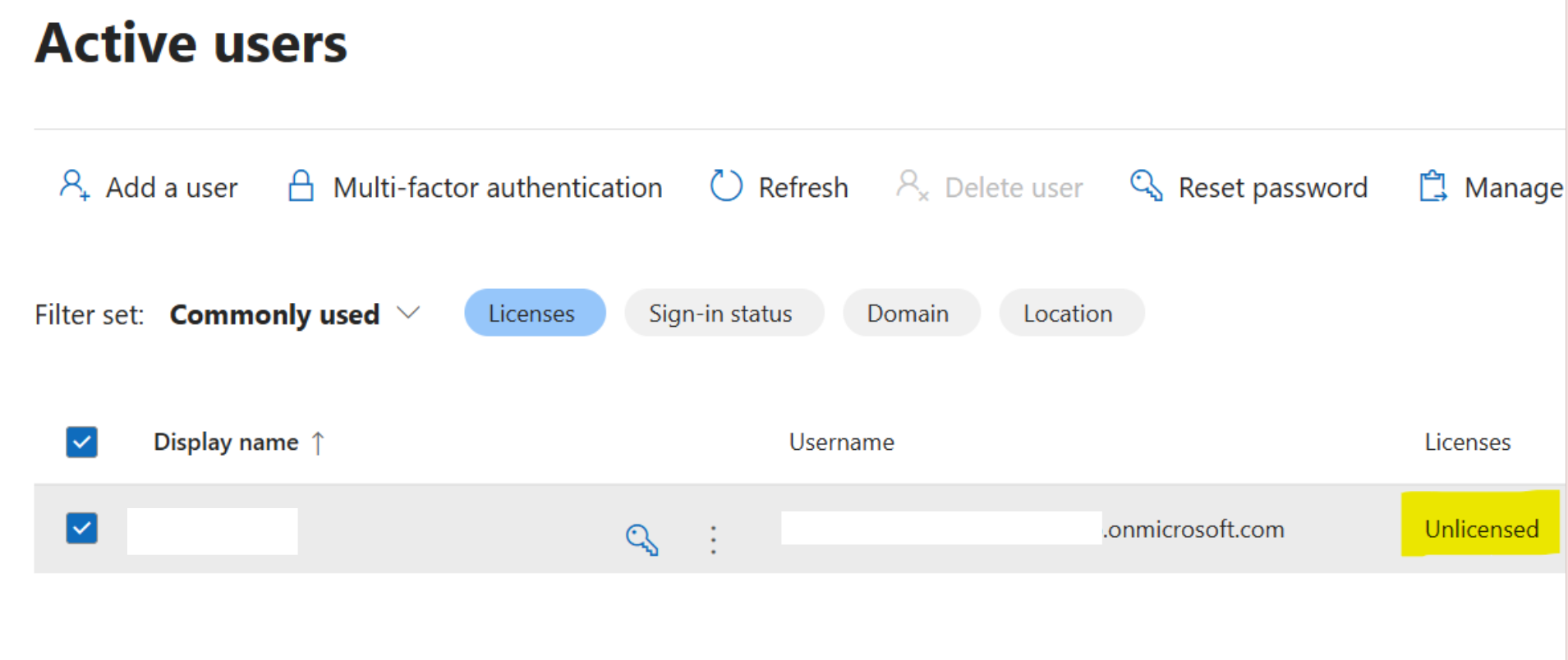The width and height of the screenshot is (1568, 660).
Task: Click the Filter set: label
Action: click(x=90, y=314)
